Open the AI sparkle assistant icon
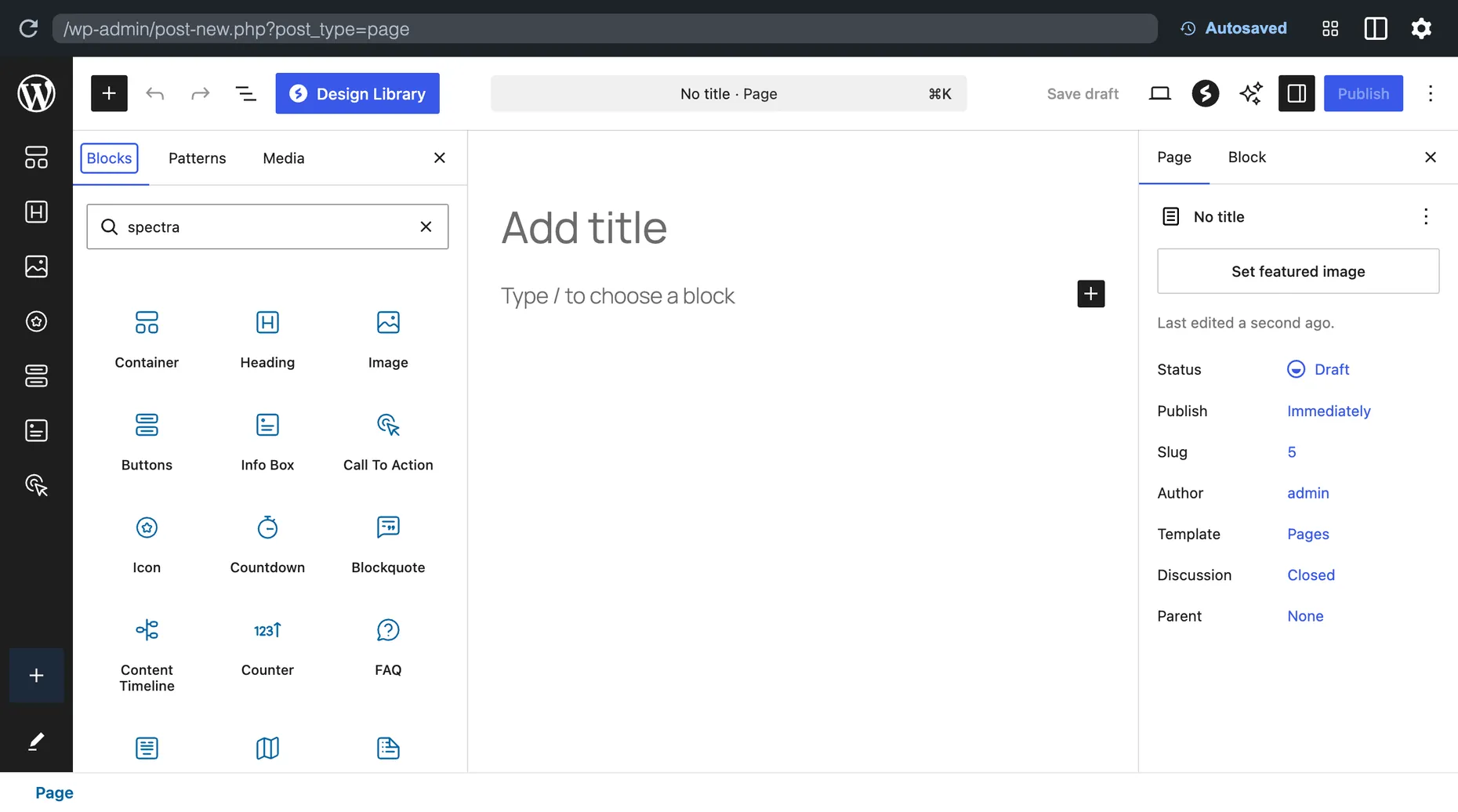 (1251, 93)
